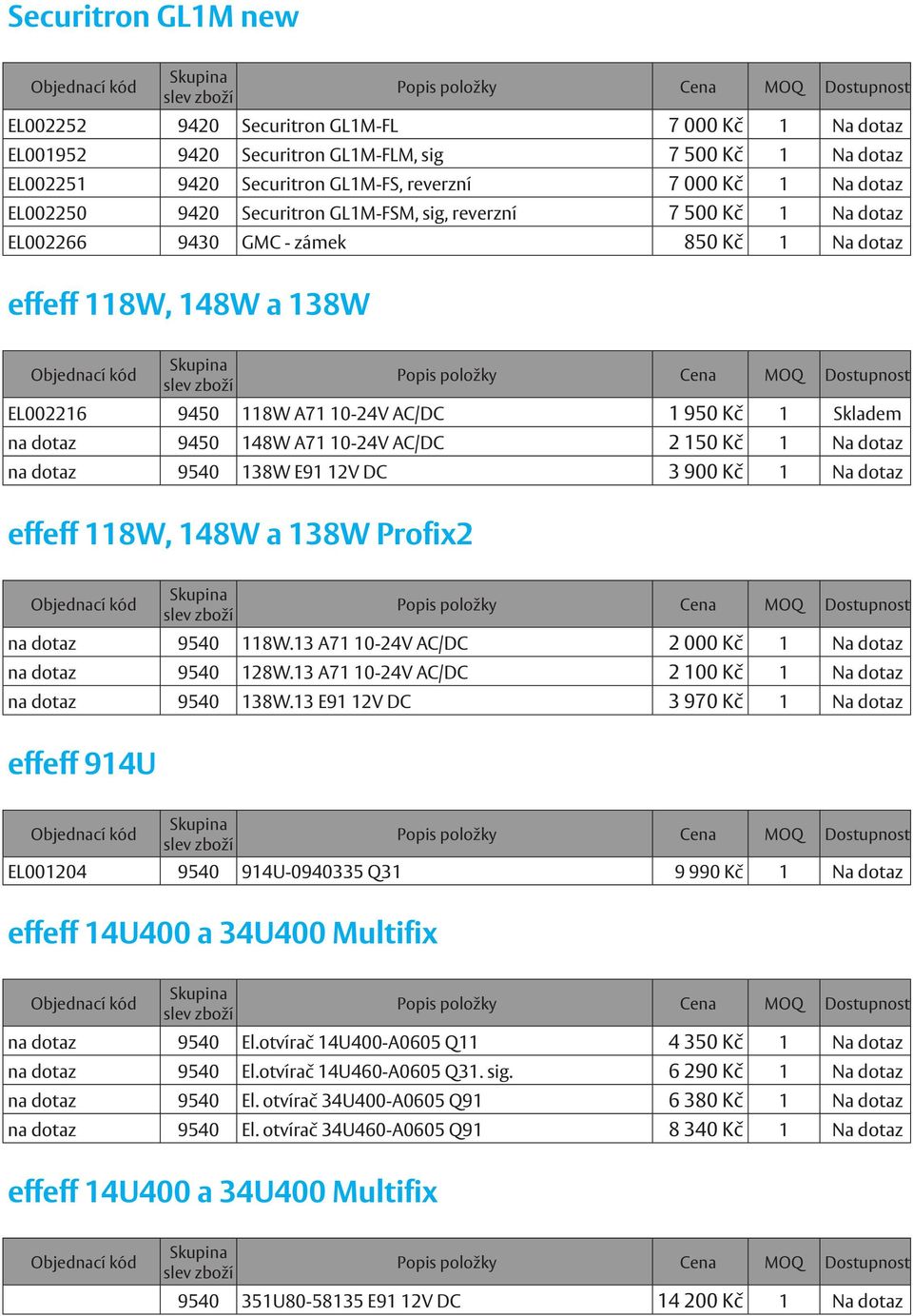Select 'Securitron GL1M-FLM, sig' description
913x1316 pixels.
[342, 155]
